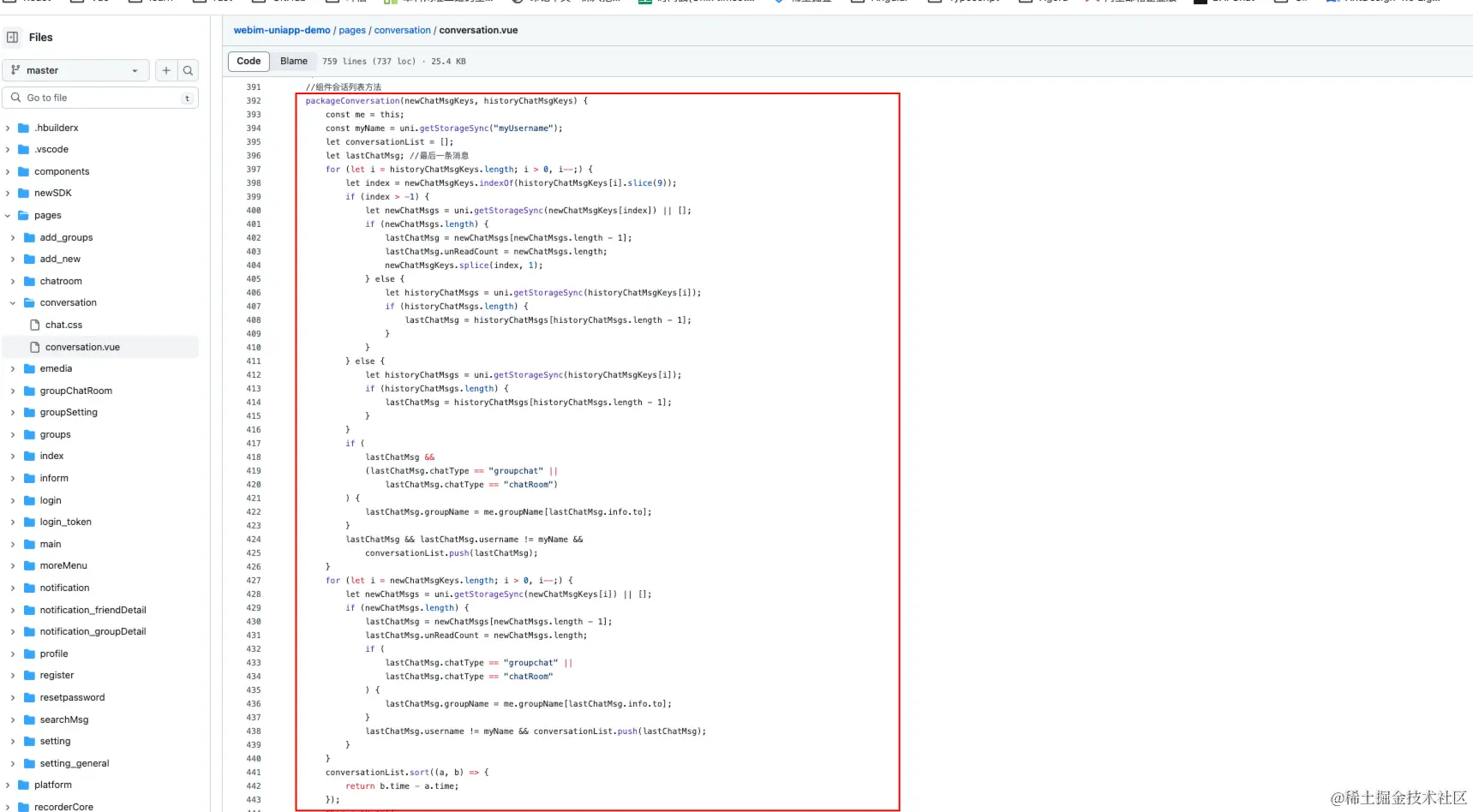This screenshot has width=1473, height=812.
Task: Click line number 392
Action: pyautogui.click(x=254, y=100)
